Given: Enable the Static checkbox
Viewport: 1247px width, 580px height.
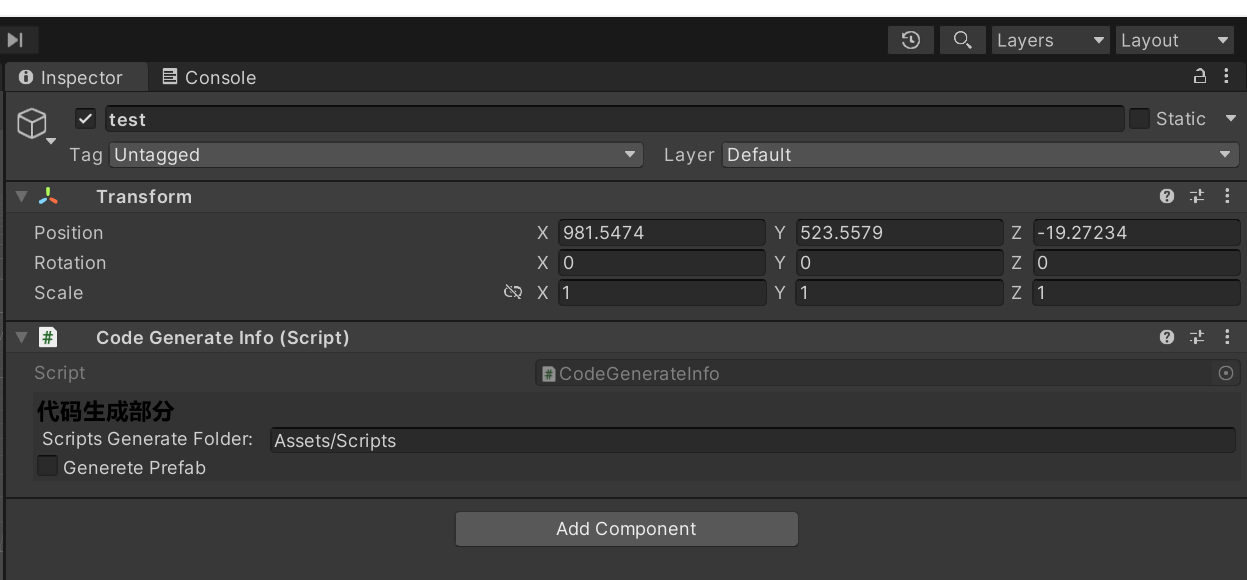Looking at the screenshot, I should tap(1139, 119).
